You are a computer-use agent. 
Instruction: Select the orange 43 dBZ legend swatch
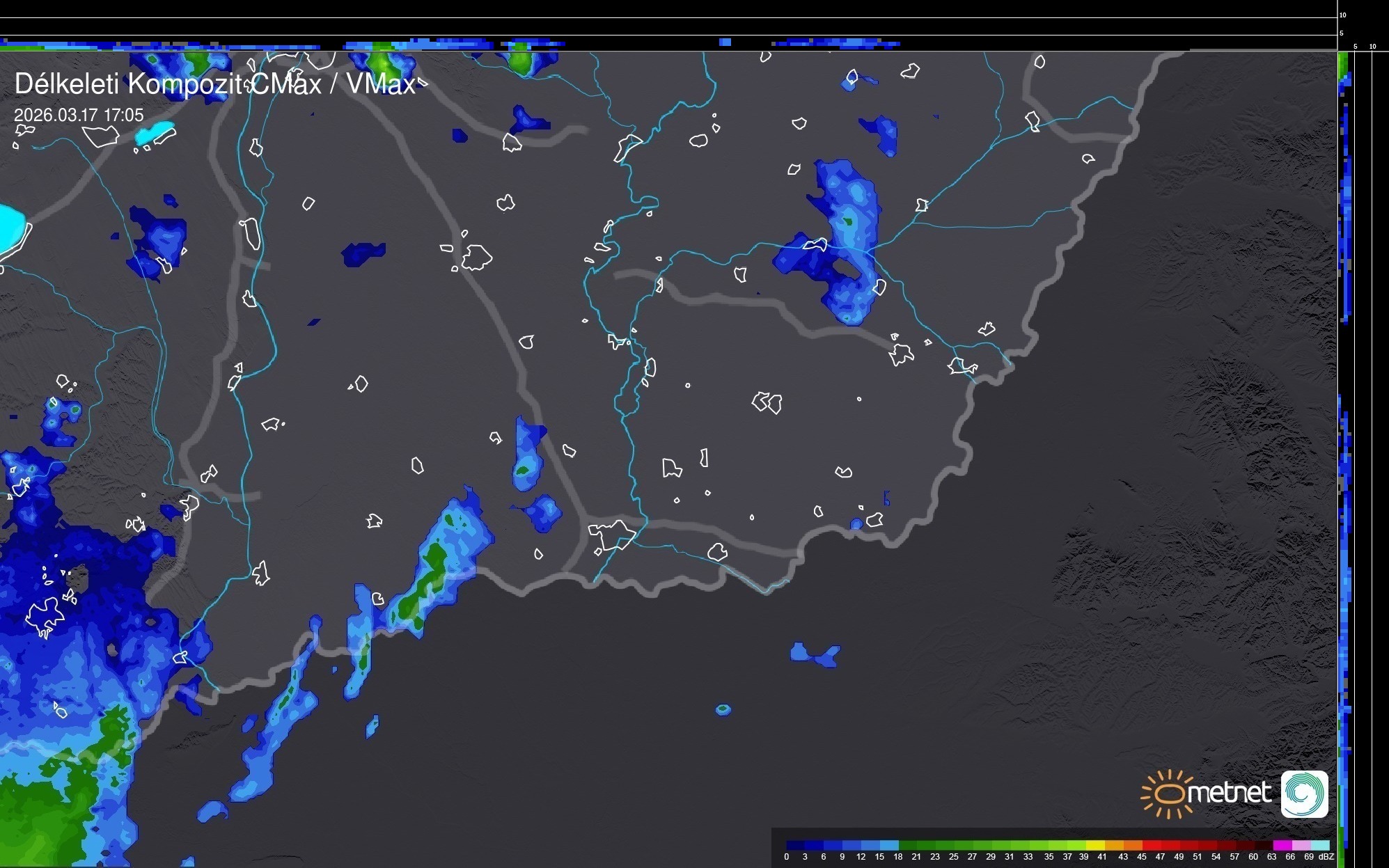(1133, 845)
